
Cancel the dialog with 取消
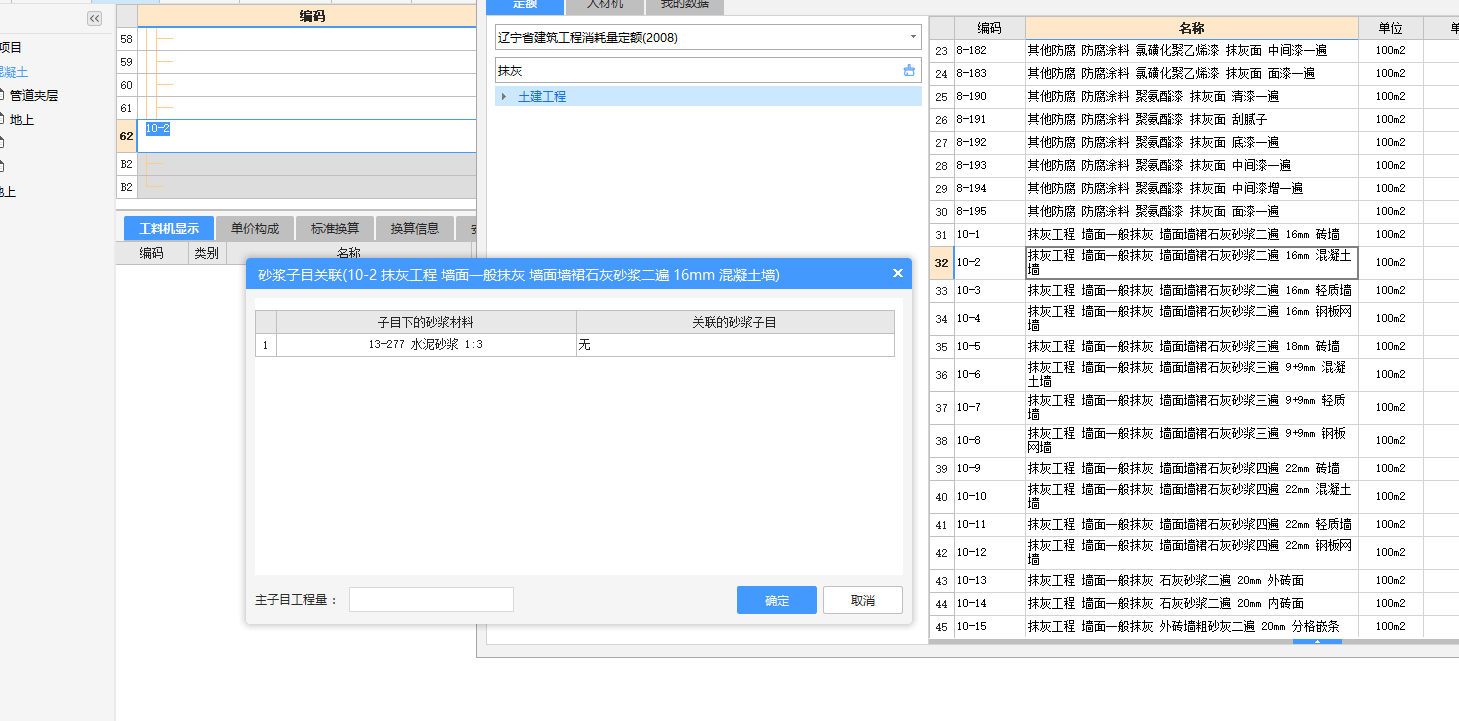(863, 600)
